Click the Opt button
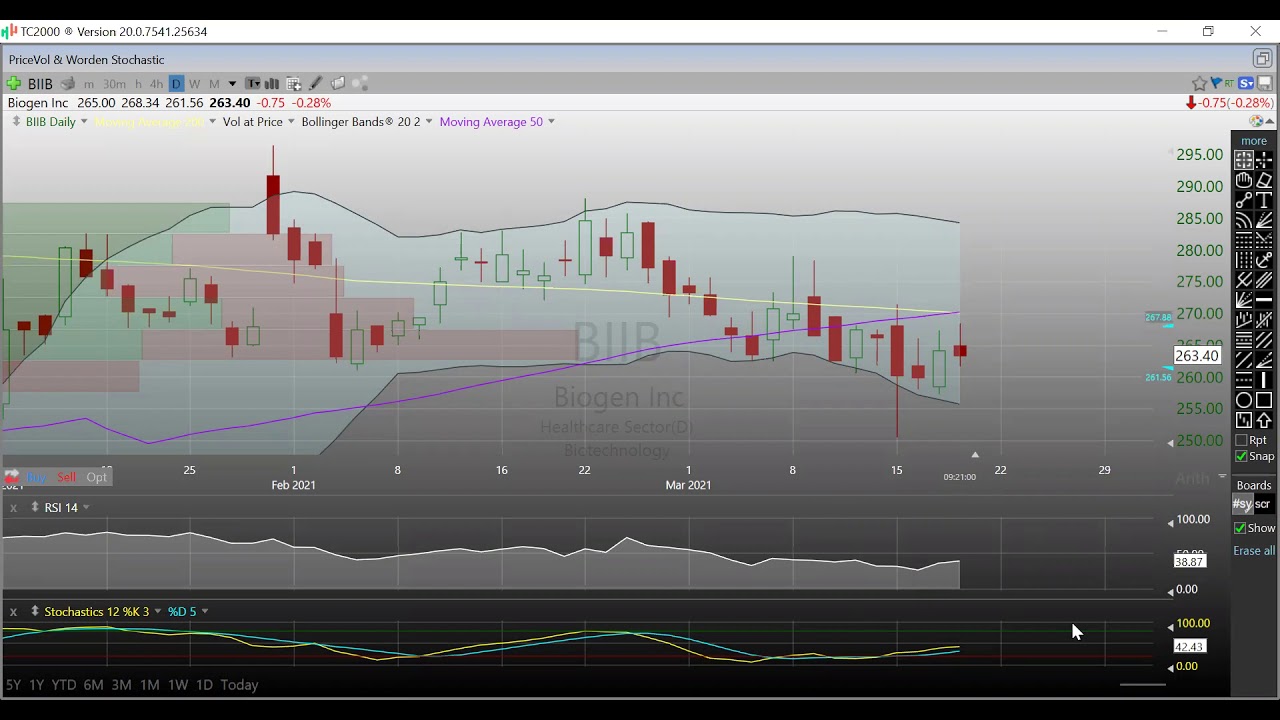The image size is (1280, 720). click(x=96, y=477)
